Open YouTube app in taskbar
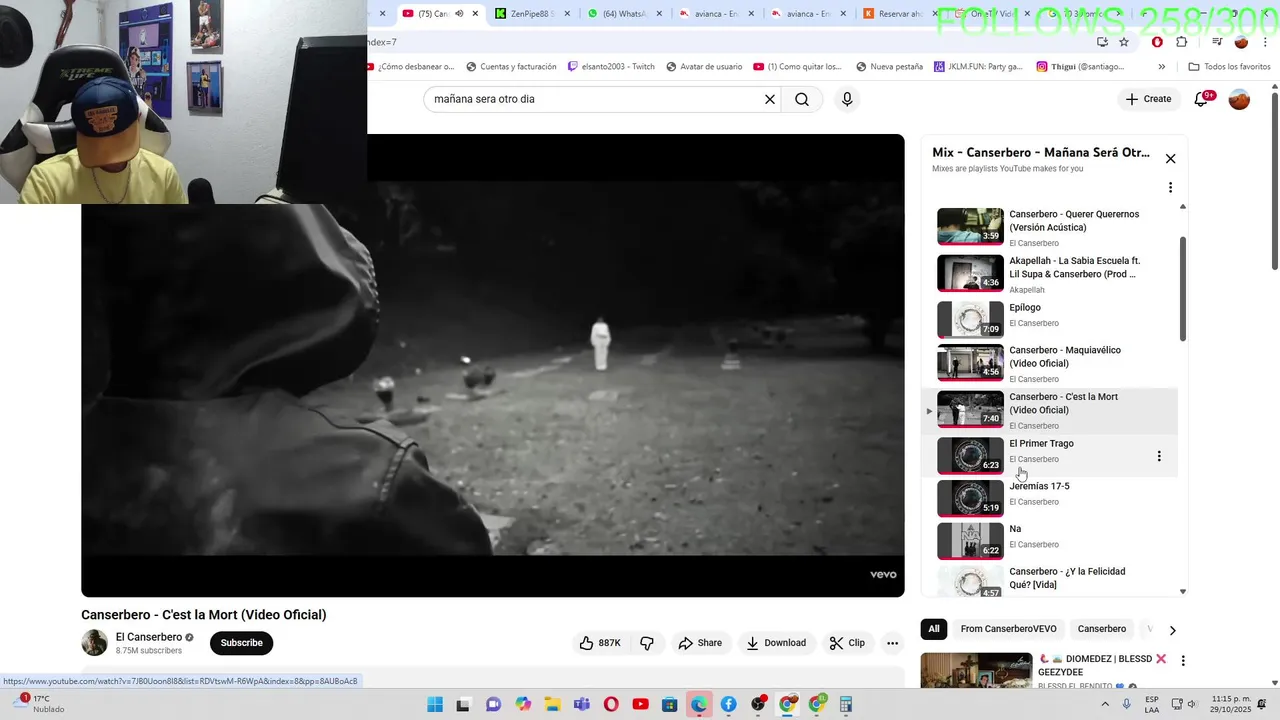Viewport: 1280px width, 720px height. click(x=640, y=705)
